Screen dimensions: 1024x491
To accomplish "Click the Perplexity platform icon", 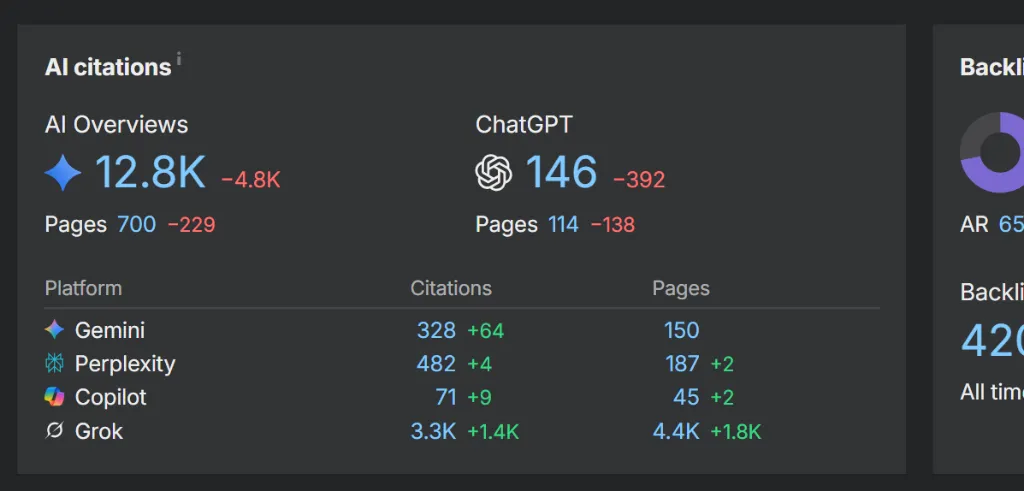I will click(x=54, y=364).
